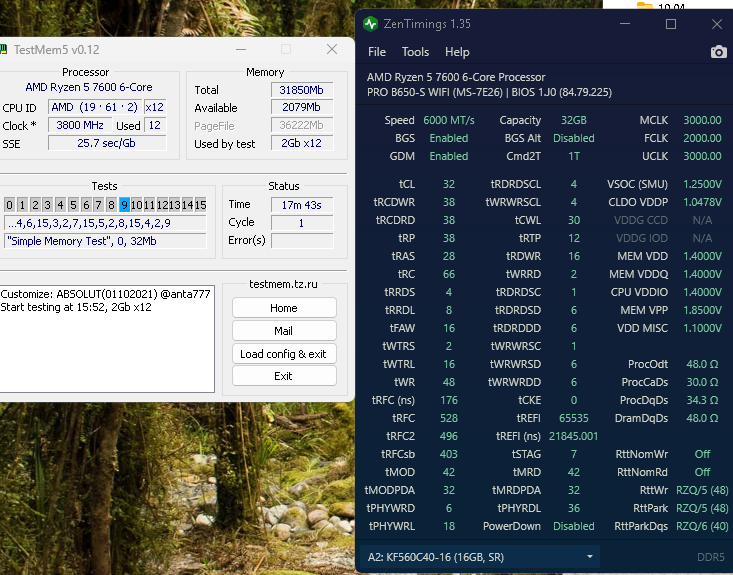The image size is (733, 575).
Task: Click test number 0 in the Tests row
Action: [9, 205]
